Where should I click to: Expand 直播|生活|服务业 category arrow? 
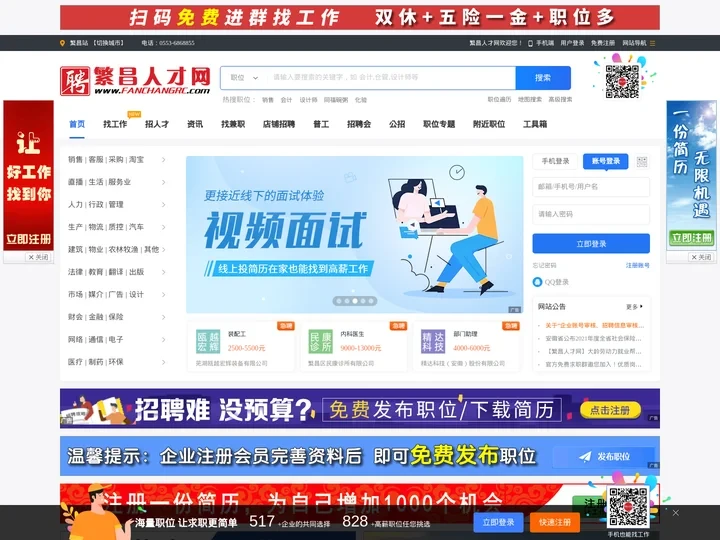pos(163,182)
